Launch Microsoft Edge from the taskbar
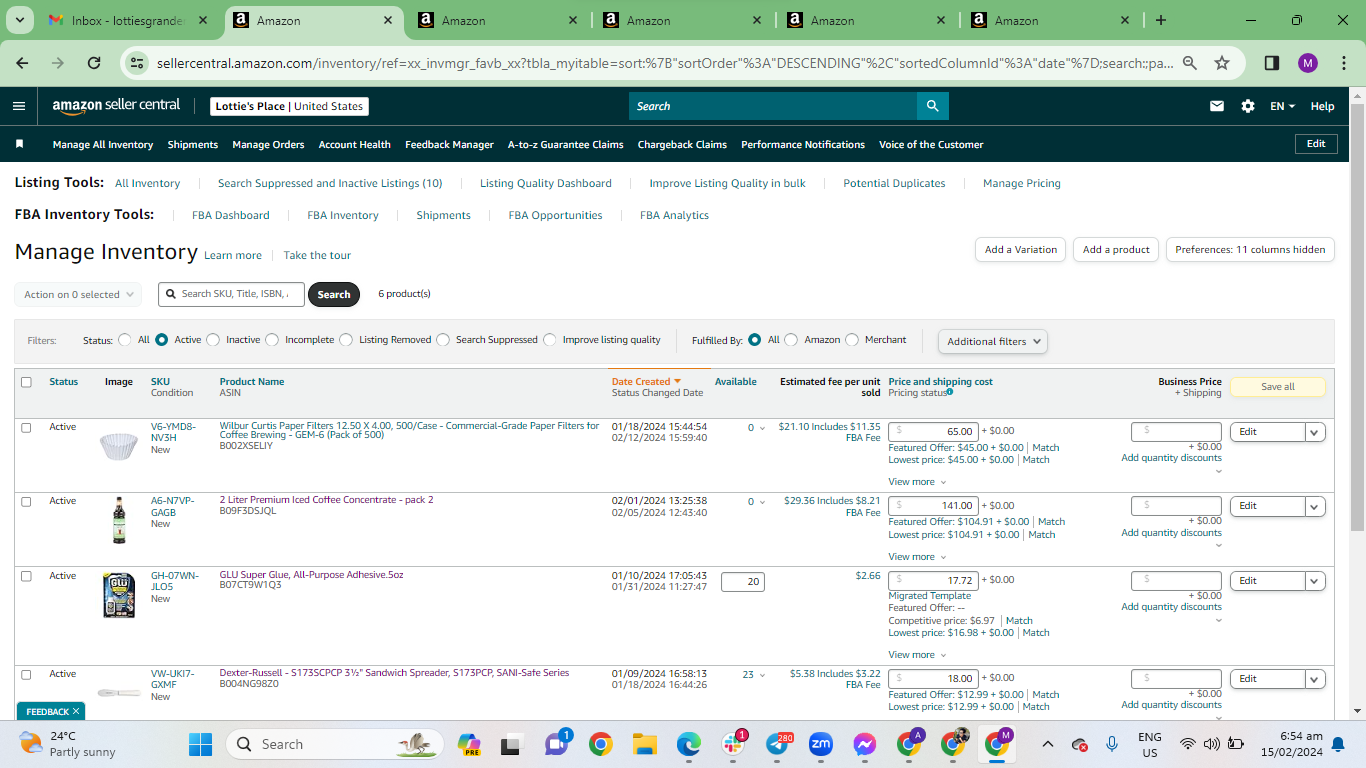This screenshot has width=1366, height=768. tap(688, 744)
